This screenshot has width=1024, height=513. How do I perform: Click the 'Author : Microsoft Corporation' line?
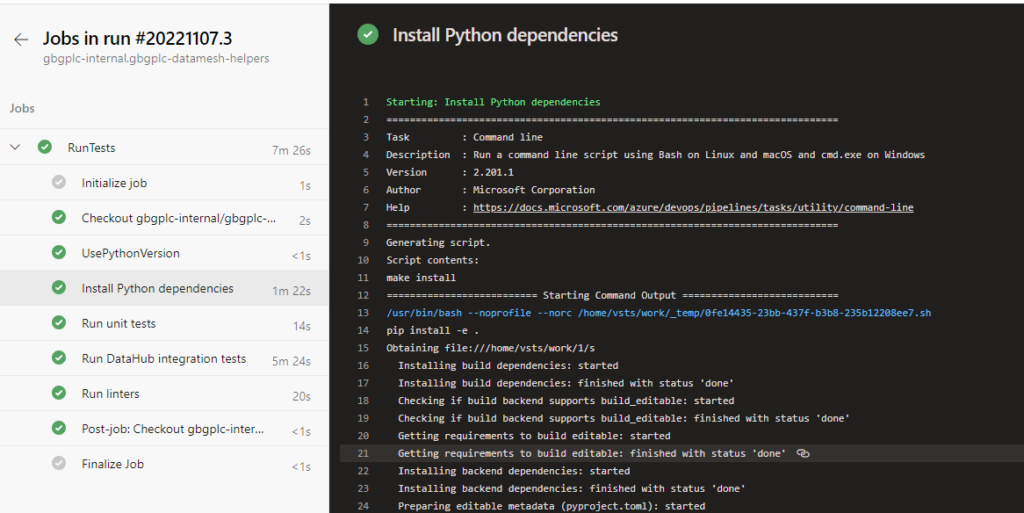coord(490,190)
